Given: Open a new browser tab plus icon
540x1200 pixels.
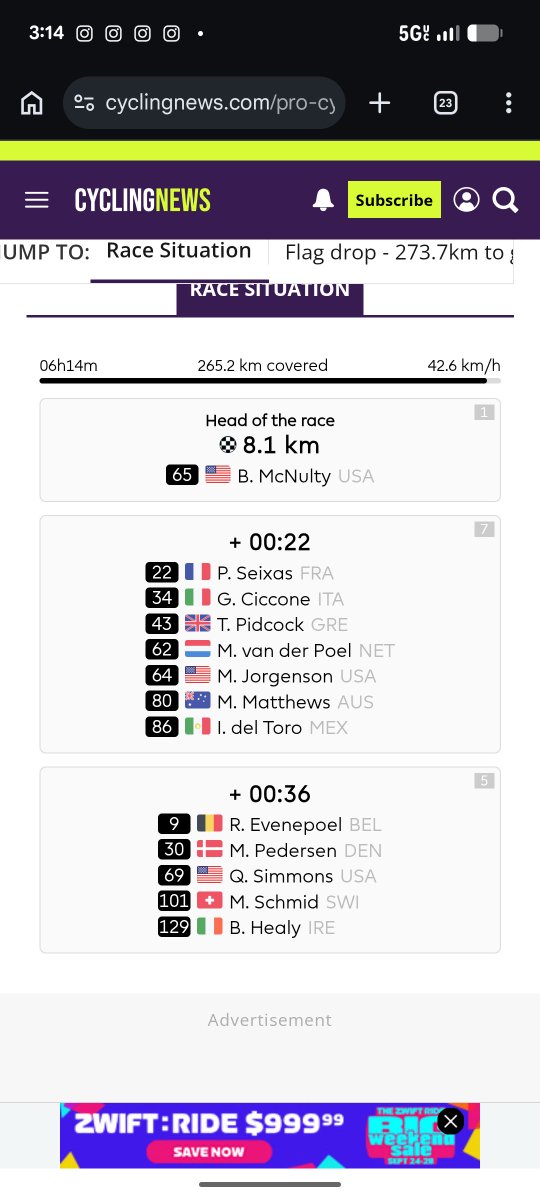Looking at the screenshot, I should 380,103.
